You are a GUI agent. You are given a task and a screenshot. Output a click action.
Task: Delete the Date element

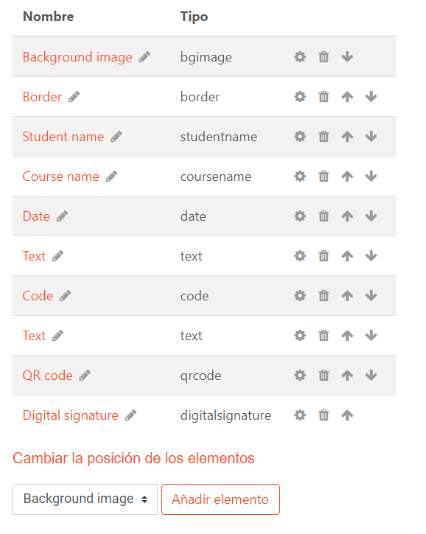tap(324, 216)
